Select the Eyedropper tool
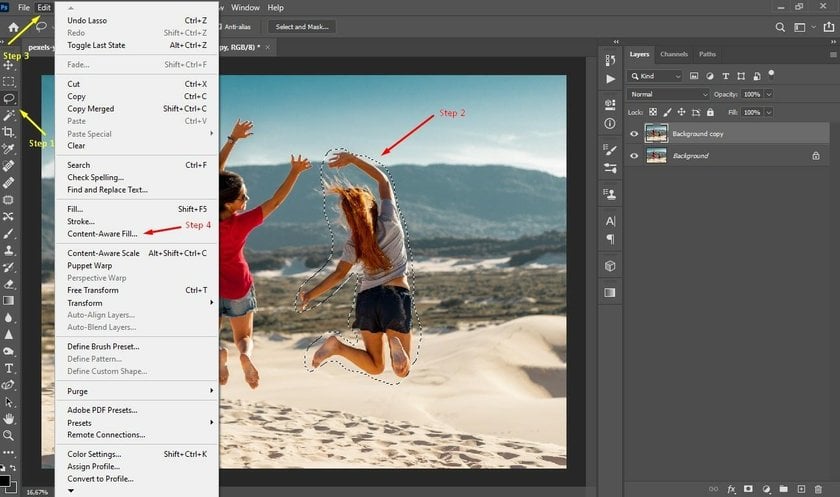 click(x=9, y=149)
